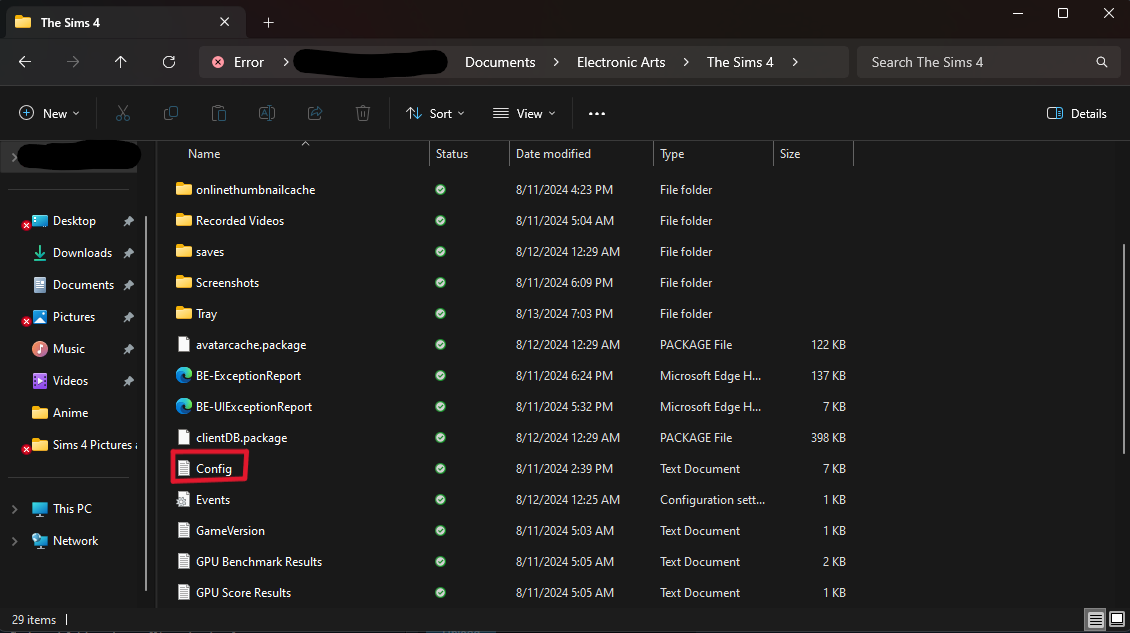Go to Electronic Arts in the breadcrumb
1130x633 pixels.
[x=620, y=62]
